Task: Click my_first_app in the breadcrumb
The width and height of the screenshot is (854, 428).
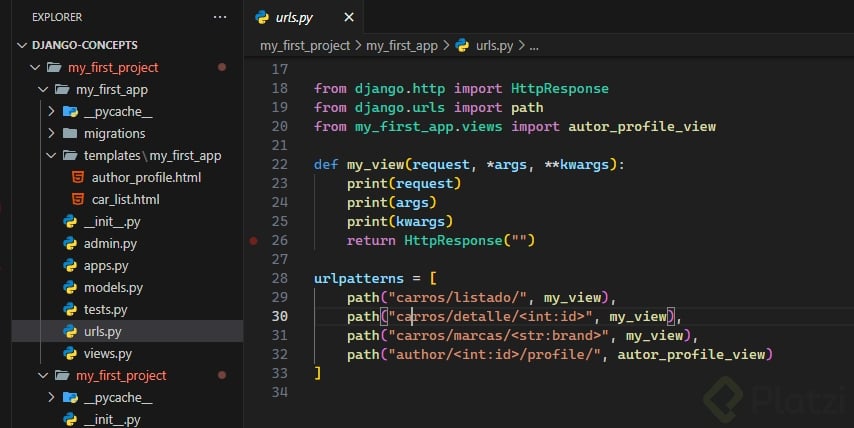Action: (x=402, y=46)
